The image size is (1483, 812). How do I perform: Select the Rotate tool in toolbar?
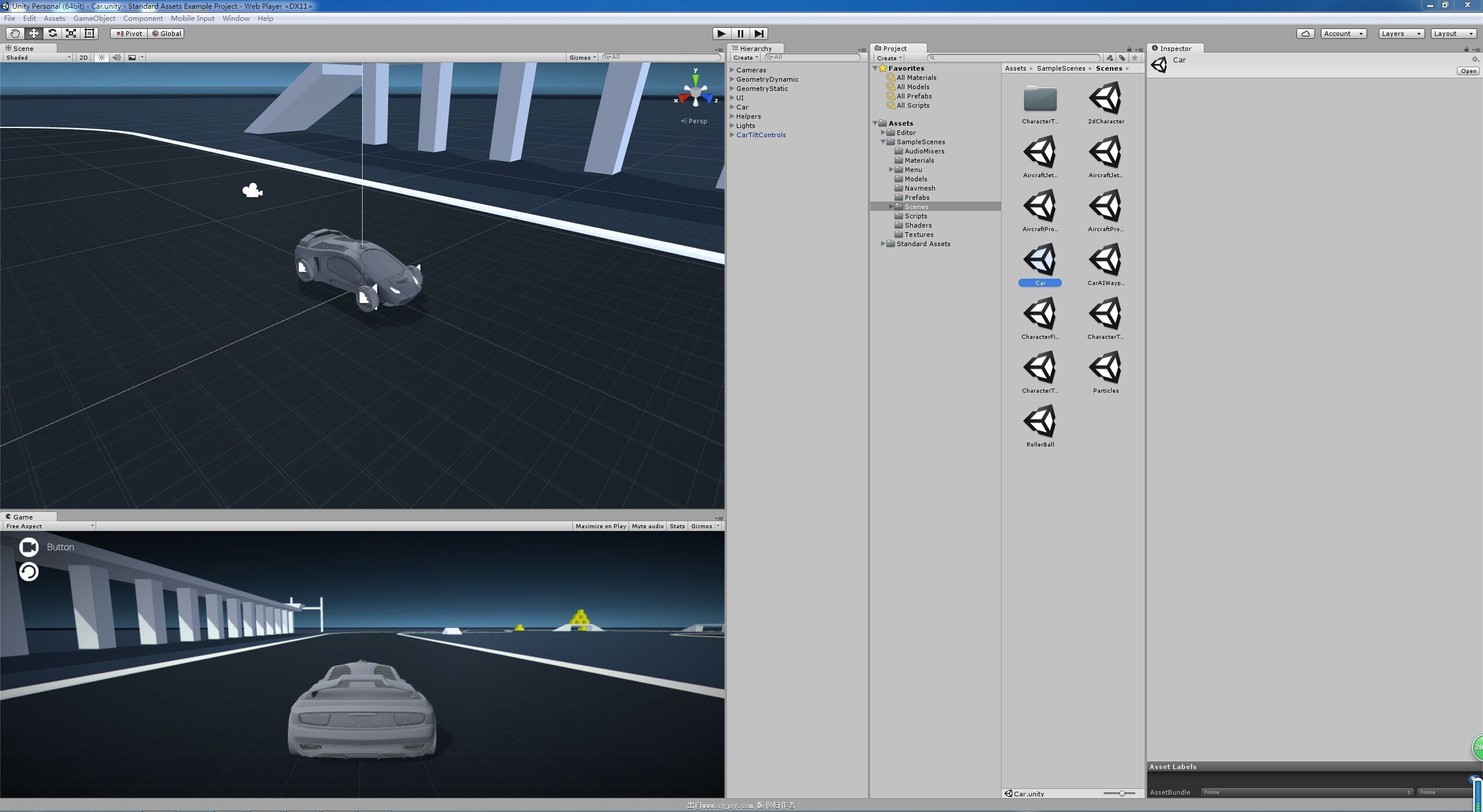[52, 34]
